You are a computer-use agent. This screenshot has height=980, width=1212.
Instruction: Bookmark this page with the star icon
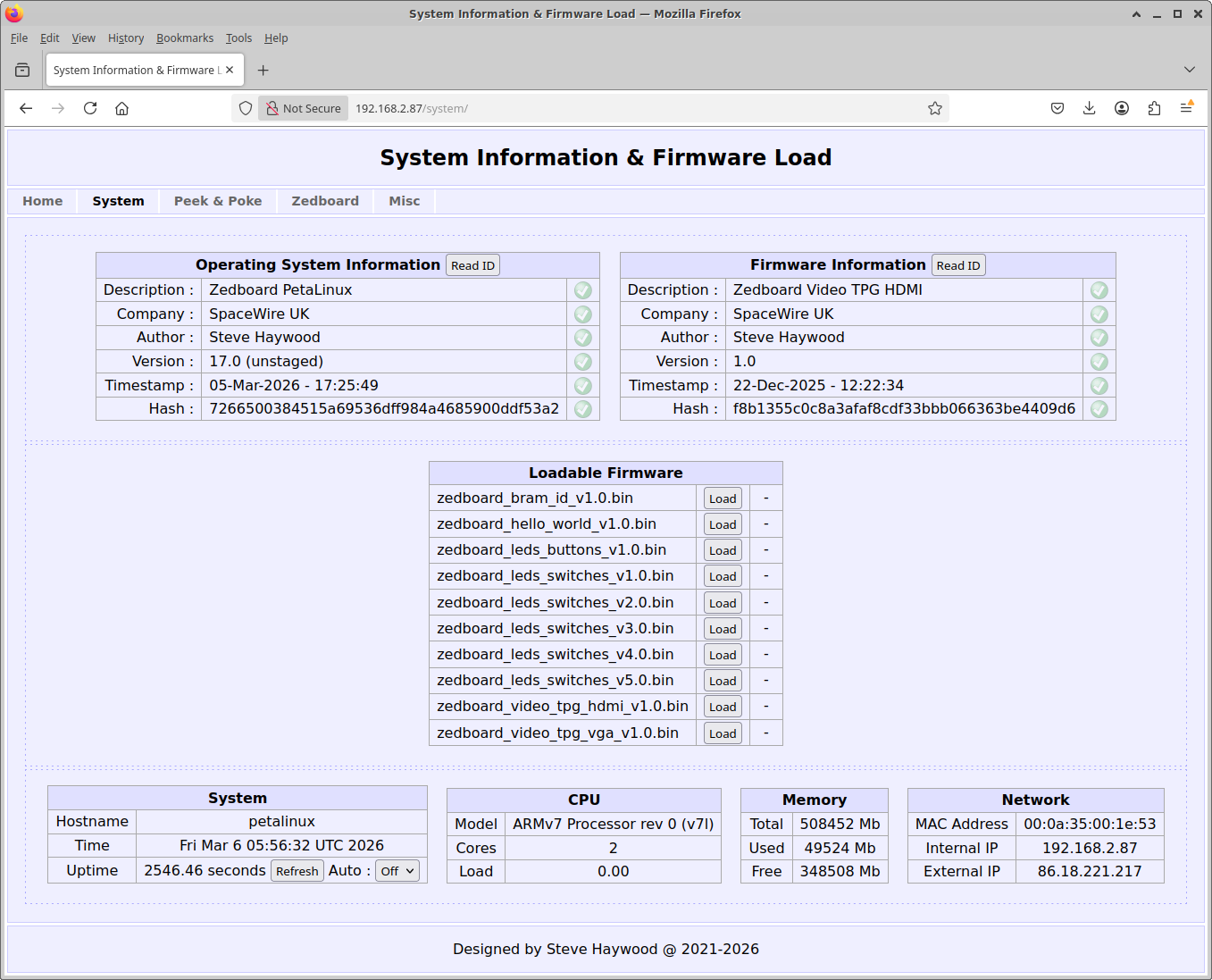tap(934, 108)
